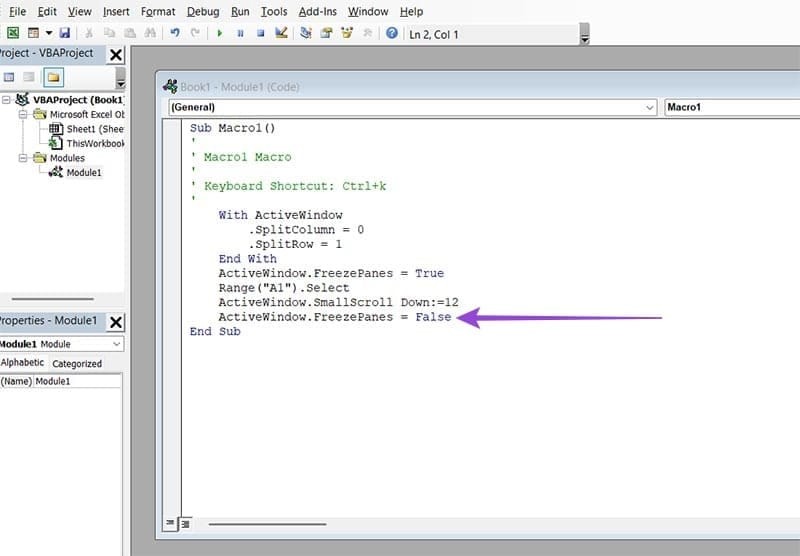Undo the last edit using toolbar arrow
800x556 pixels.
pos(175,33)
